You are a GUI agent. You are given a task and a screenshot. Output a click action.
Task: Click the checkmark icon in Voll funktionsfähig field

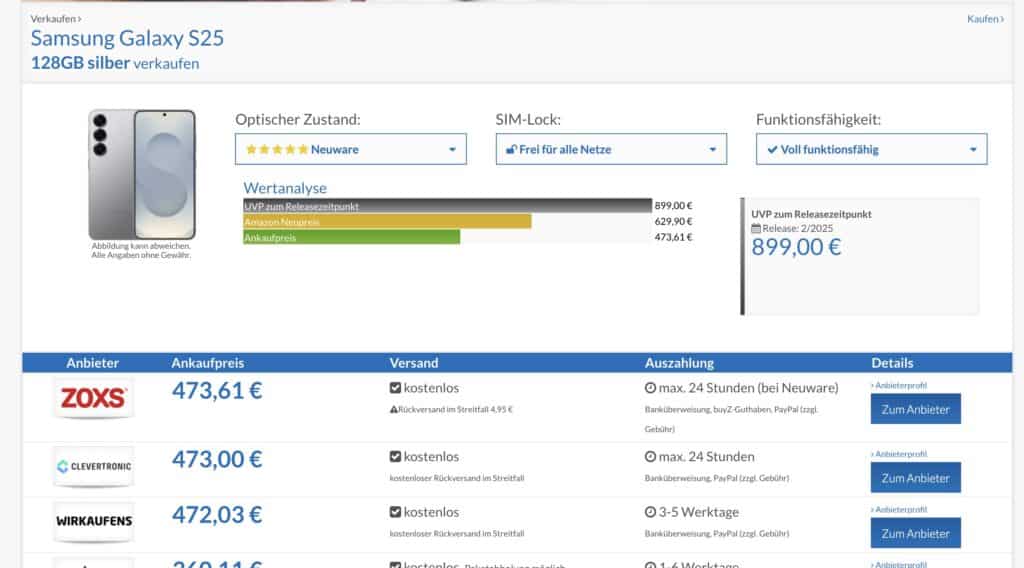(773, 150)
